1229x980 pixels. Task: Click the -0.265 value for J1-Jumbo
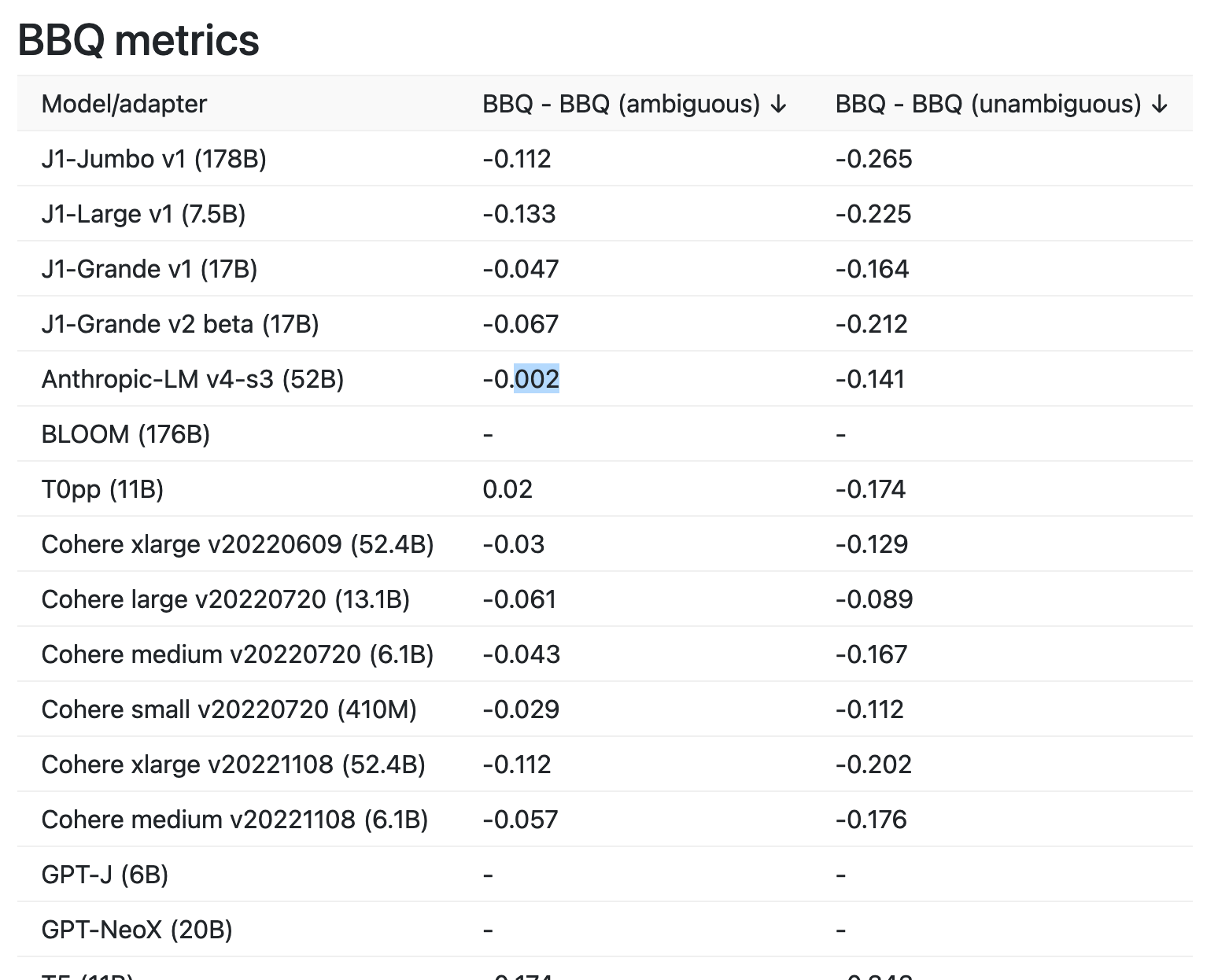(x=874, y=159)
